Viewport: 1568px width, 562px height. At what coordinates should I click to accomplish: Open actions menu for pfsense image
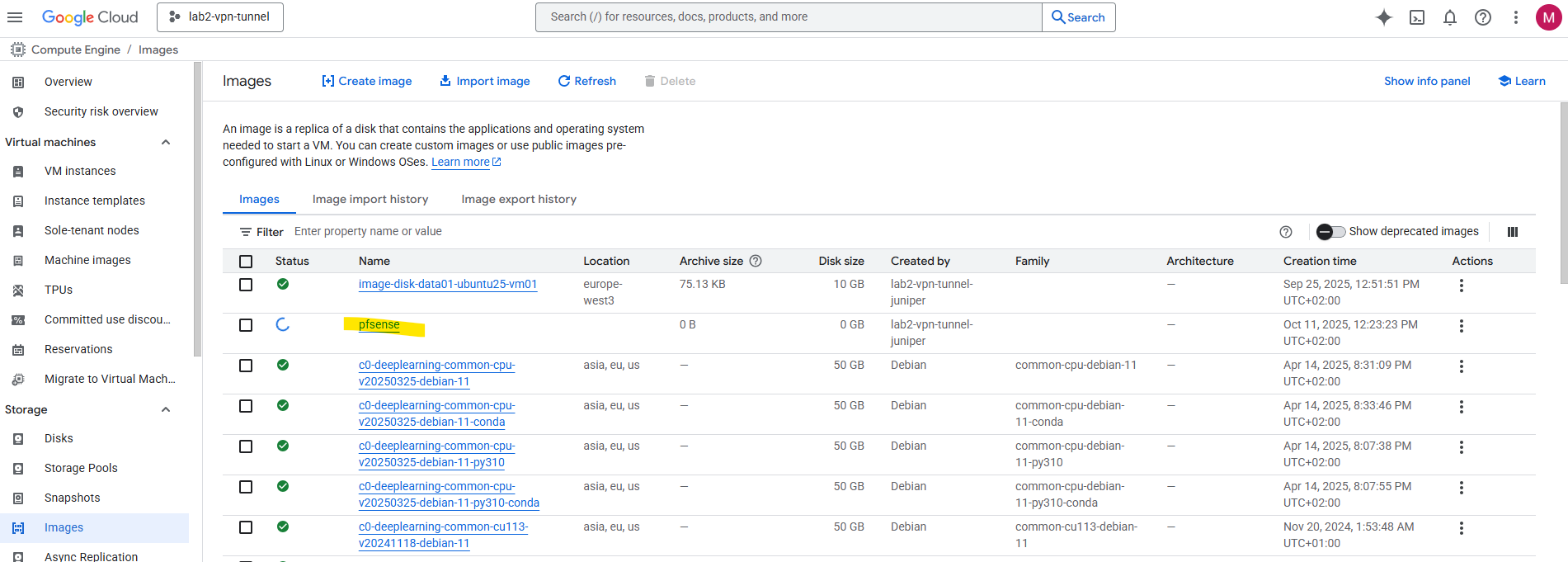[1461, 326]
